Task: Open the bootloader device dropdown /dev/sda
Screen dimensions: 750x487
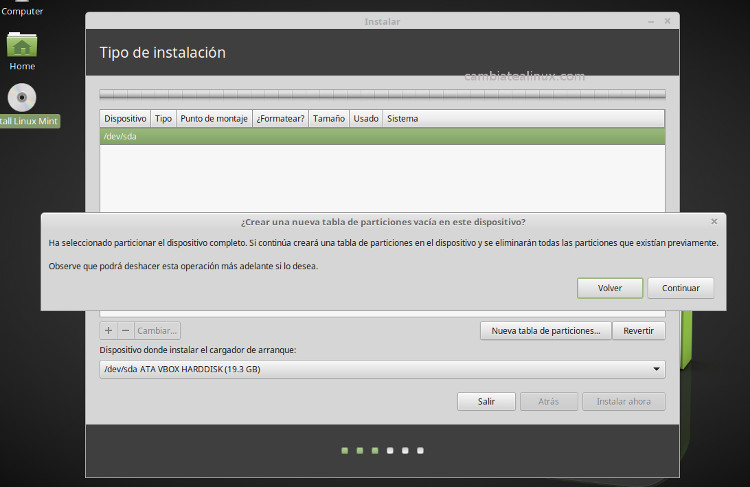Action: (382, 369)
